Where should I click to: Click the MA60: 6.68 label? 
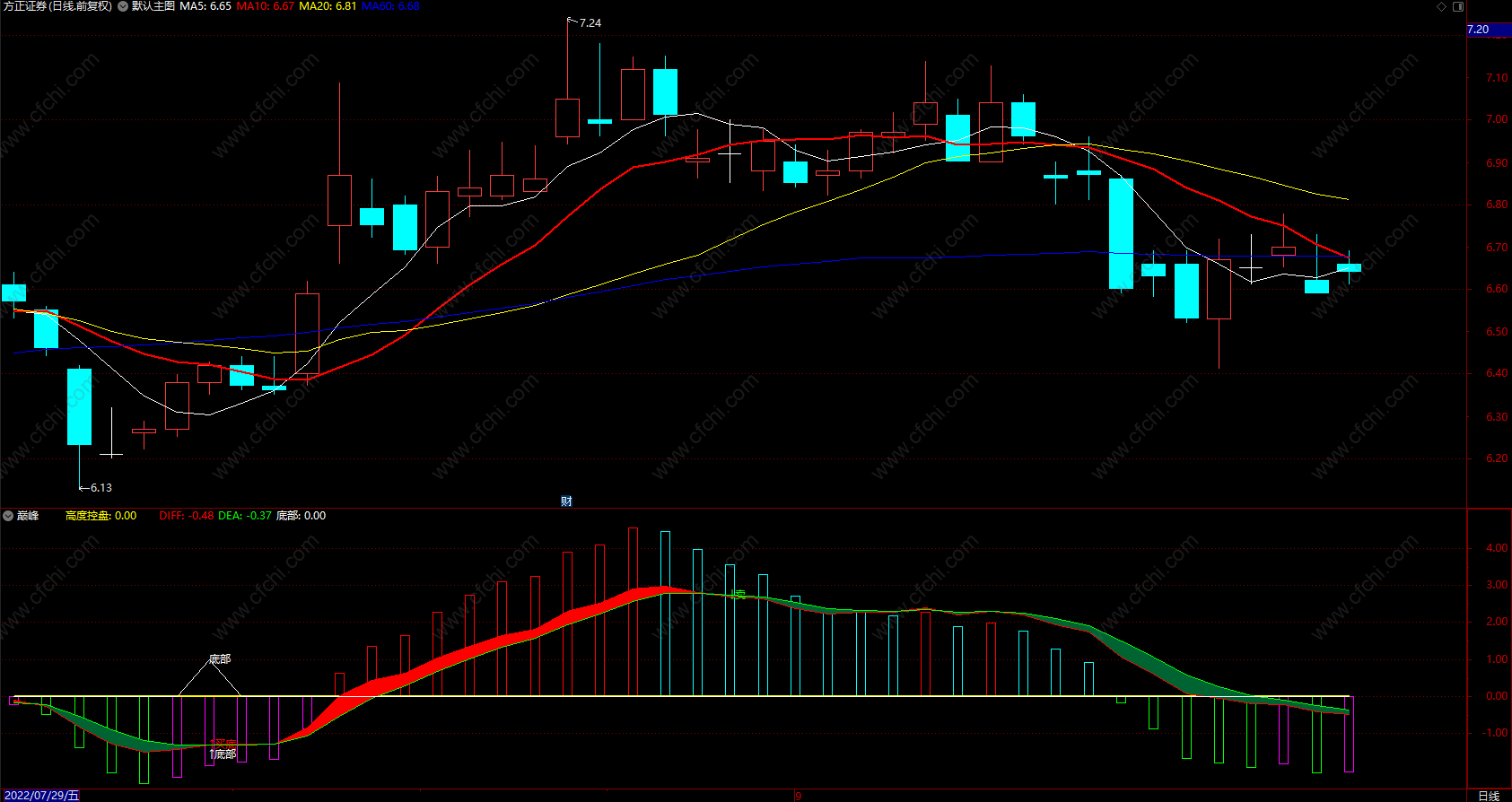click(390, 6)
